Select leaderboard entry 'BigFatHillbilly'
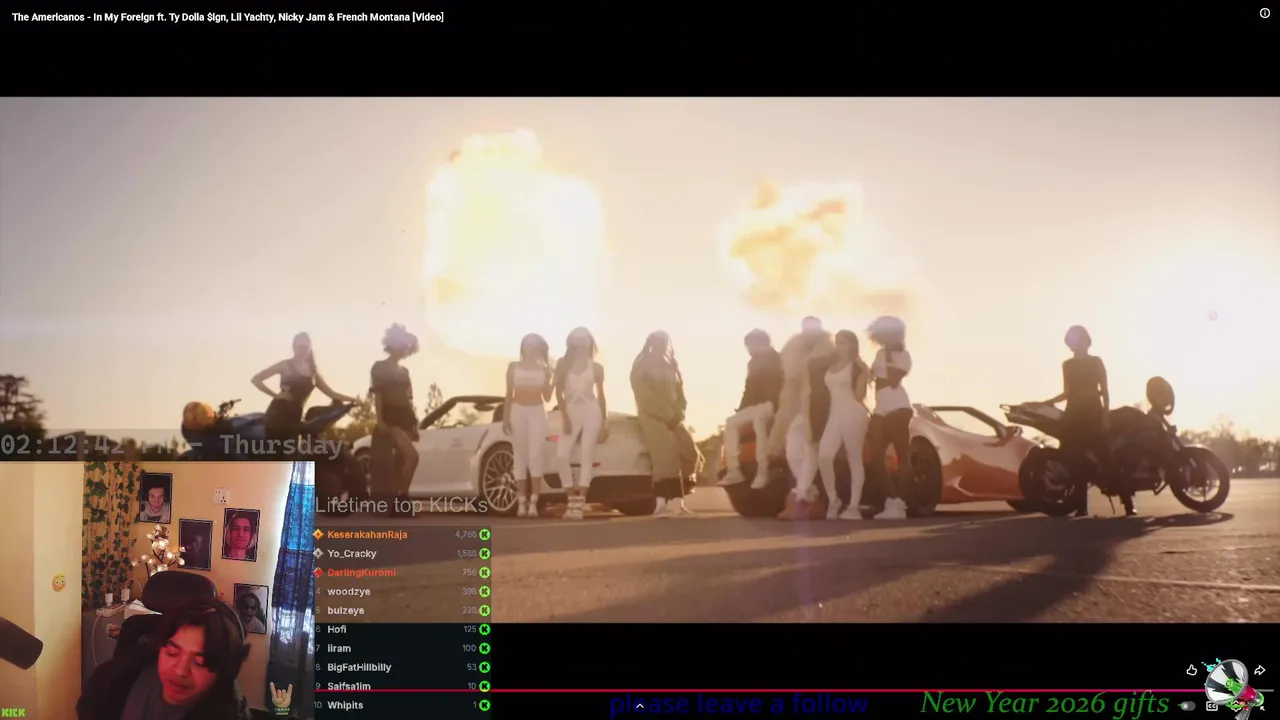Image resolution: width=1280 pixels, height=720 pixels. pyautogui.click(x=359, y=668)
